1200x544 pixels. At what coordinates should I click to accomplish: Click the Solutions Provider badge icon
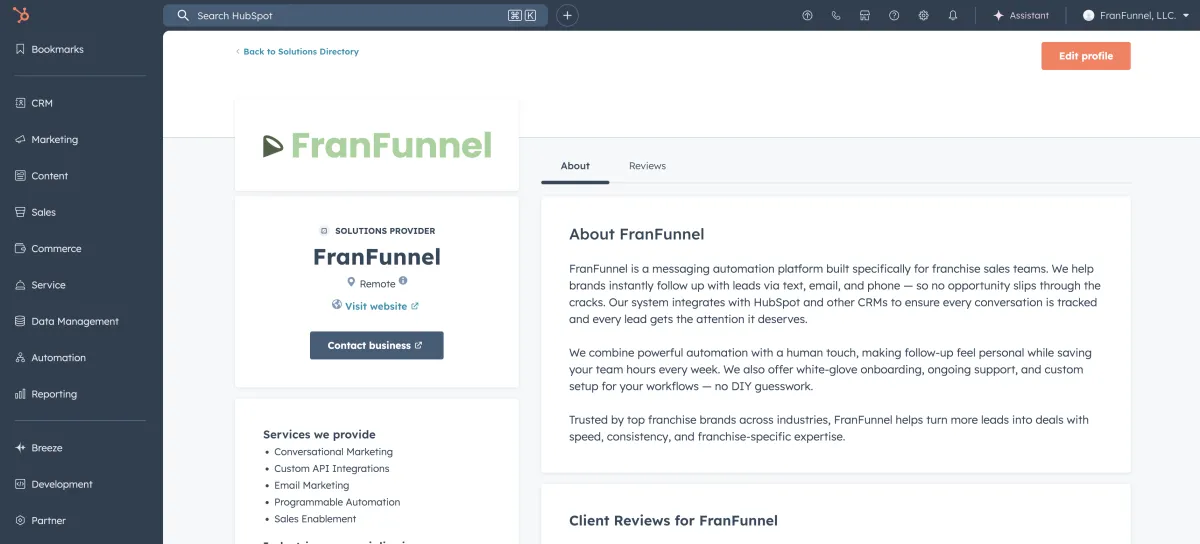point(324,230)
